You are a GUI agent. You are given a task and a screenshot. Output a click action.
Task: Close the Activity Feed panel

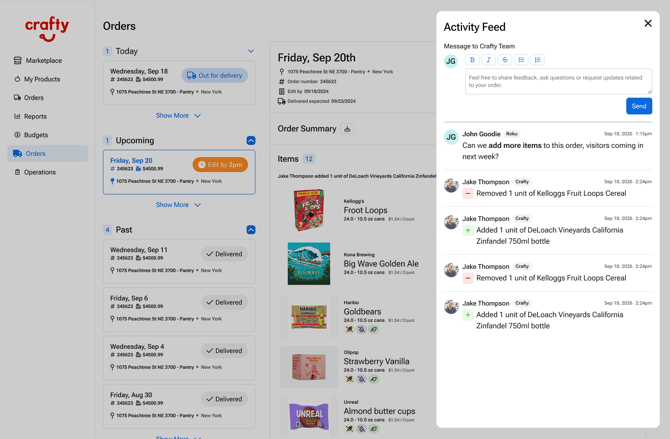pyautogui.click(x=648, y=23)
